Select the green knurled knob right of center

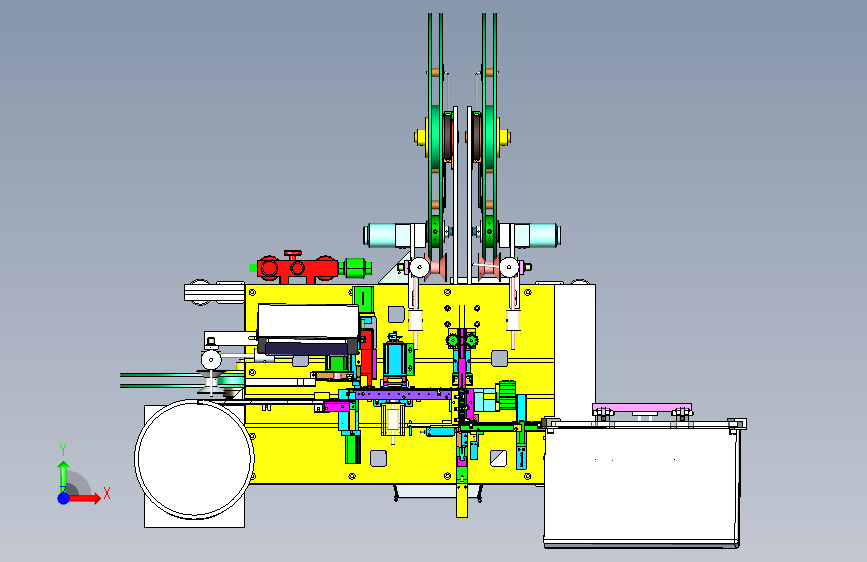507,395
